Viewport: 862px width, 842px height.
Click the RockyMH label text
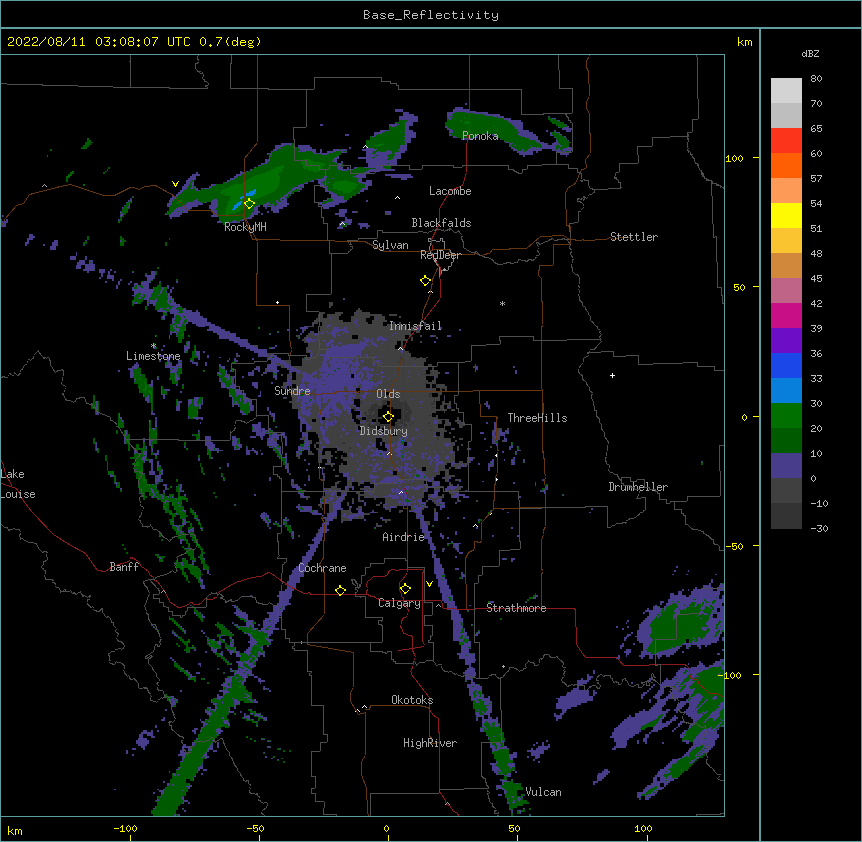coord(245,227)
